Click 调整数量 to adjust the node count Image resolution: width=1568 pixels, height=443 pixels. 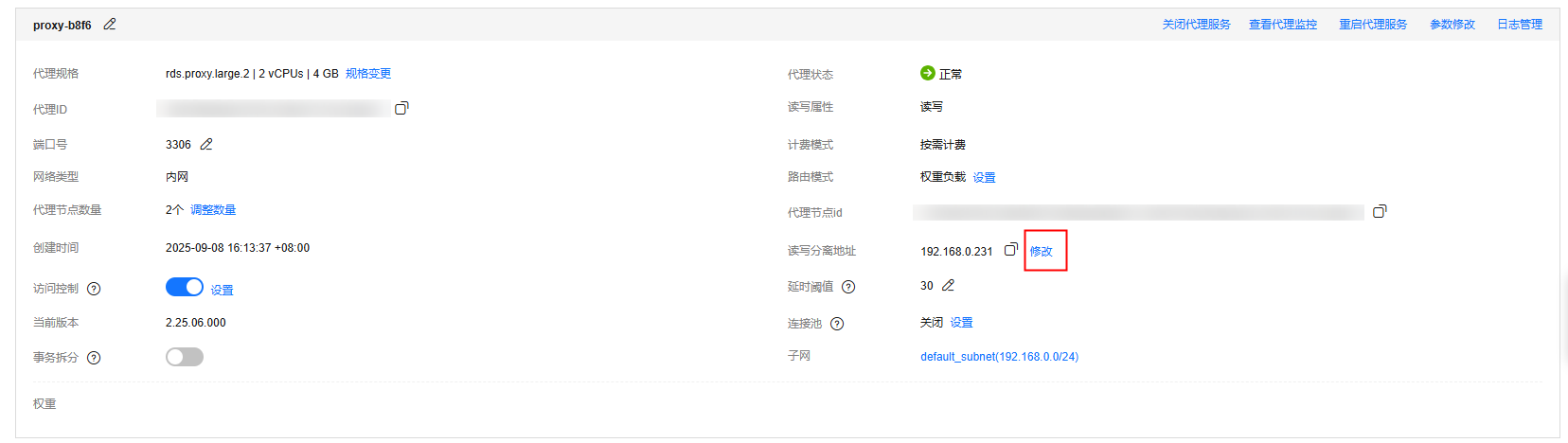point(213,210)
